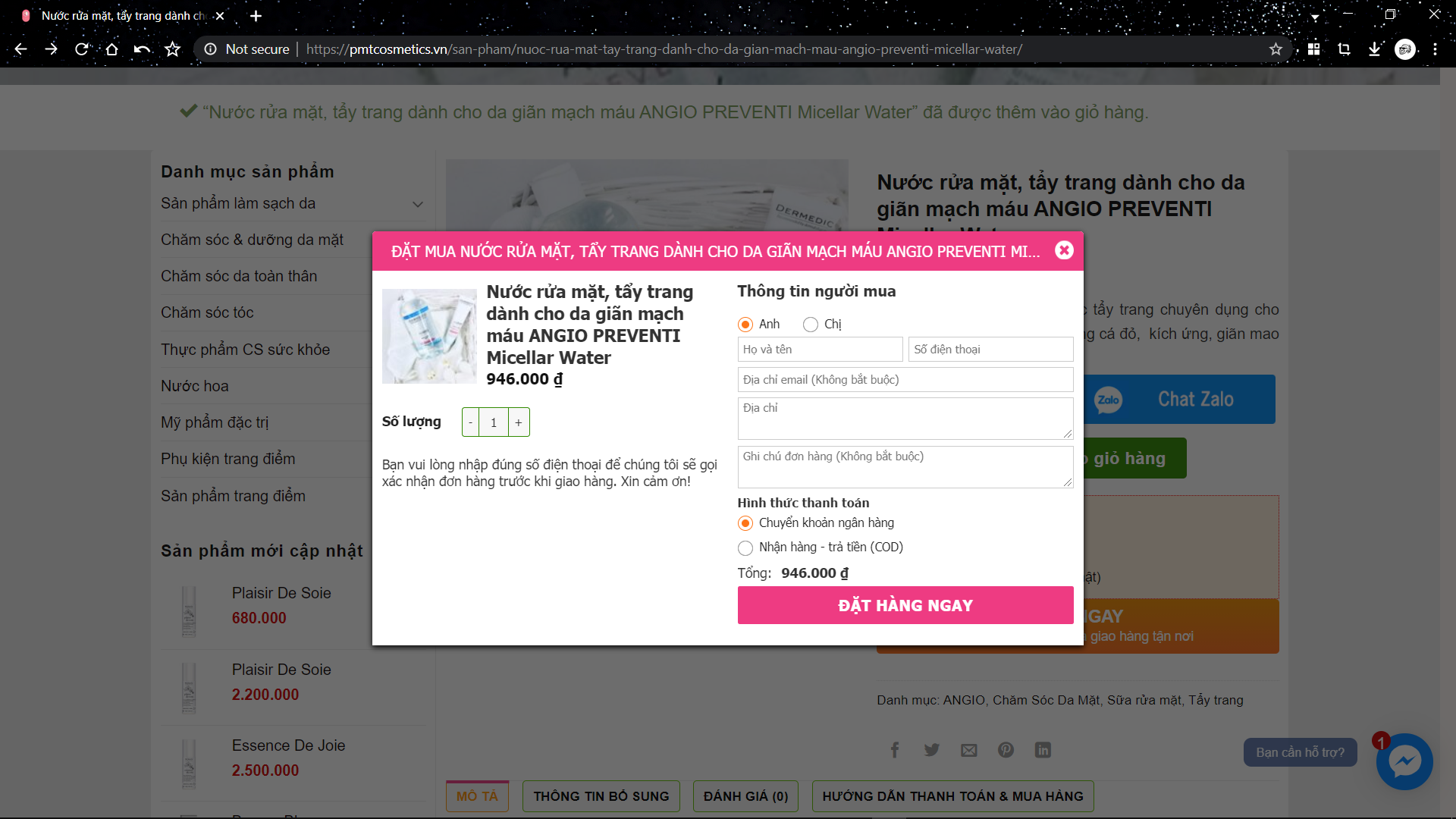Open the ĐÁNH GIÁ (0) tab
This screenshot has height=819, width=1456.
pyautogui.click(x=745, y=796)
